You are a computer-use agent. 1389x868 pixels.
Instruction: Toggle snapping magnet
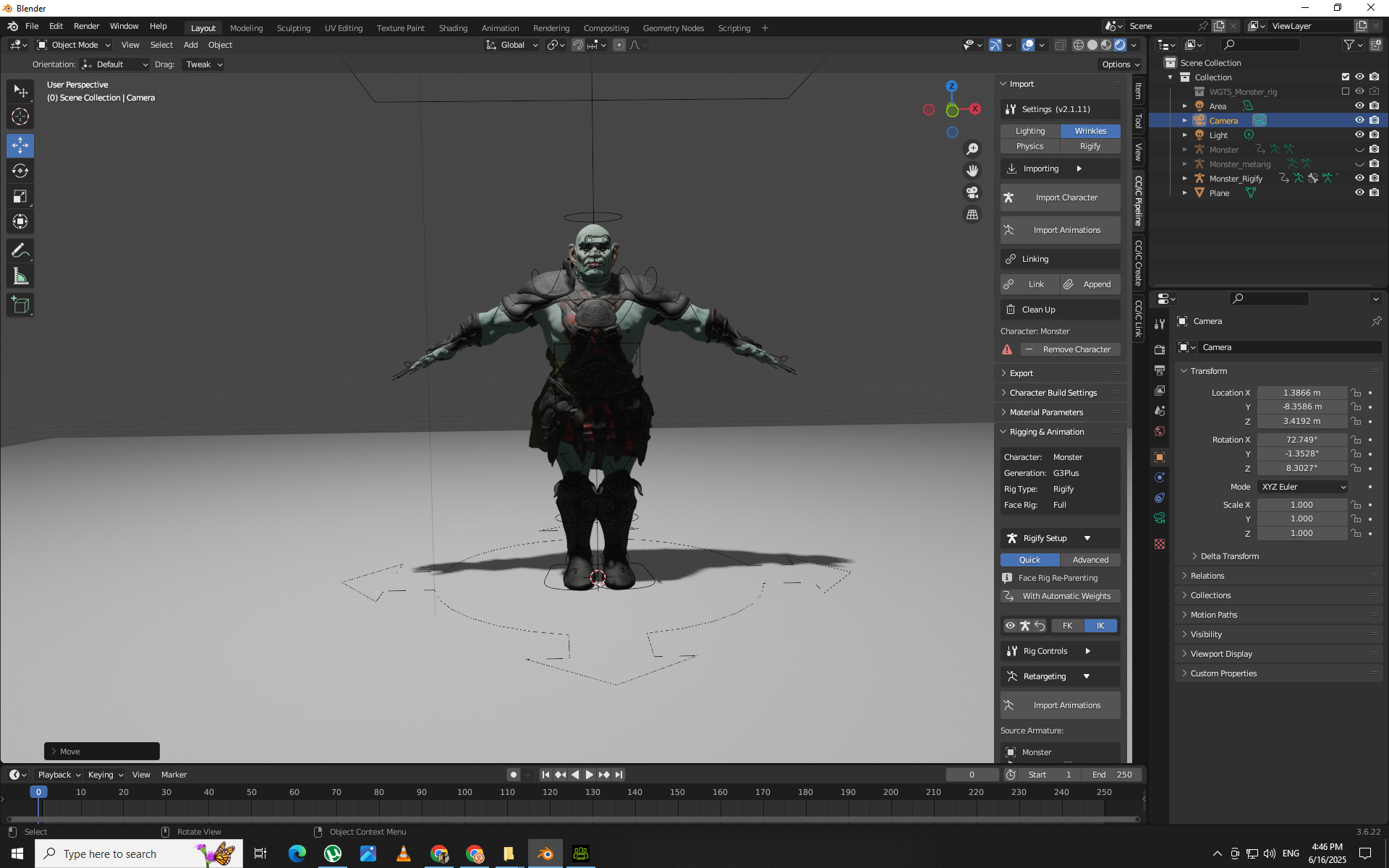pyautogui.click(x=578, y=45)
